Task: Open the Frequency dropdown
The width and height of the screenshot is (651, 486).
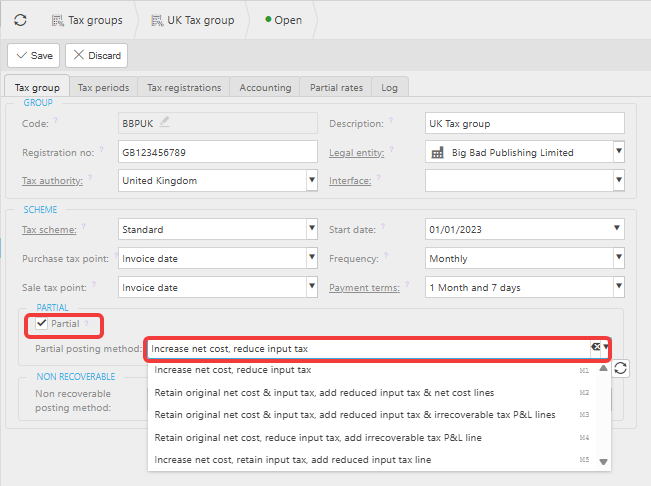Action: [x=619, y=258]
